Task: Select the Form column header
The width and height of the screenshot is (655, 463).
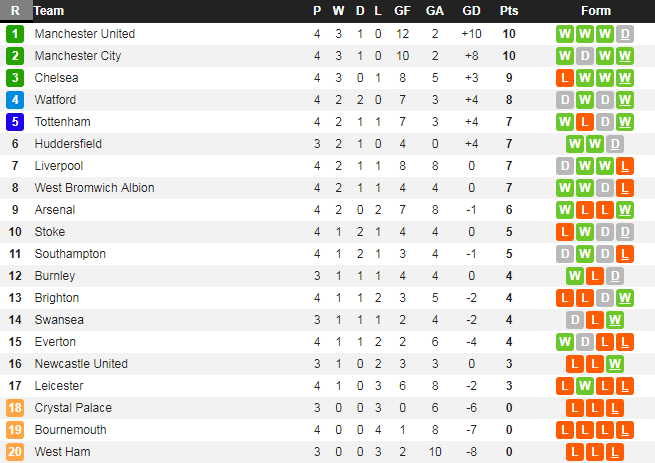Action: pos(596,11)
